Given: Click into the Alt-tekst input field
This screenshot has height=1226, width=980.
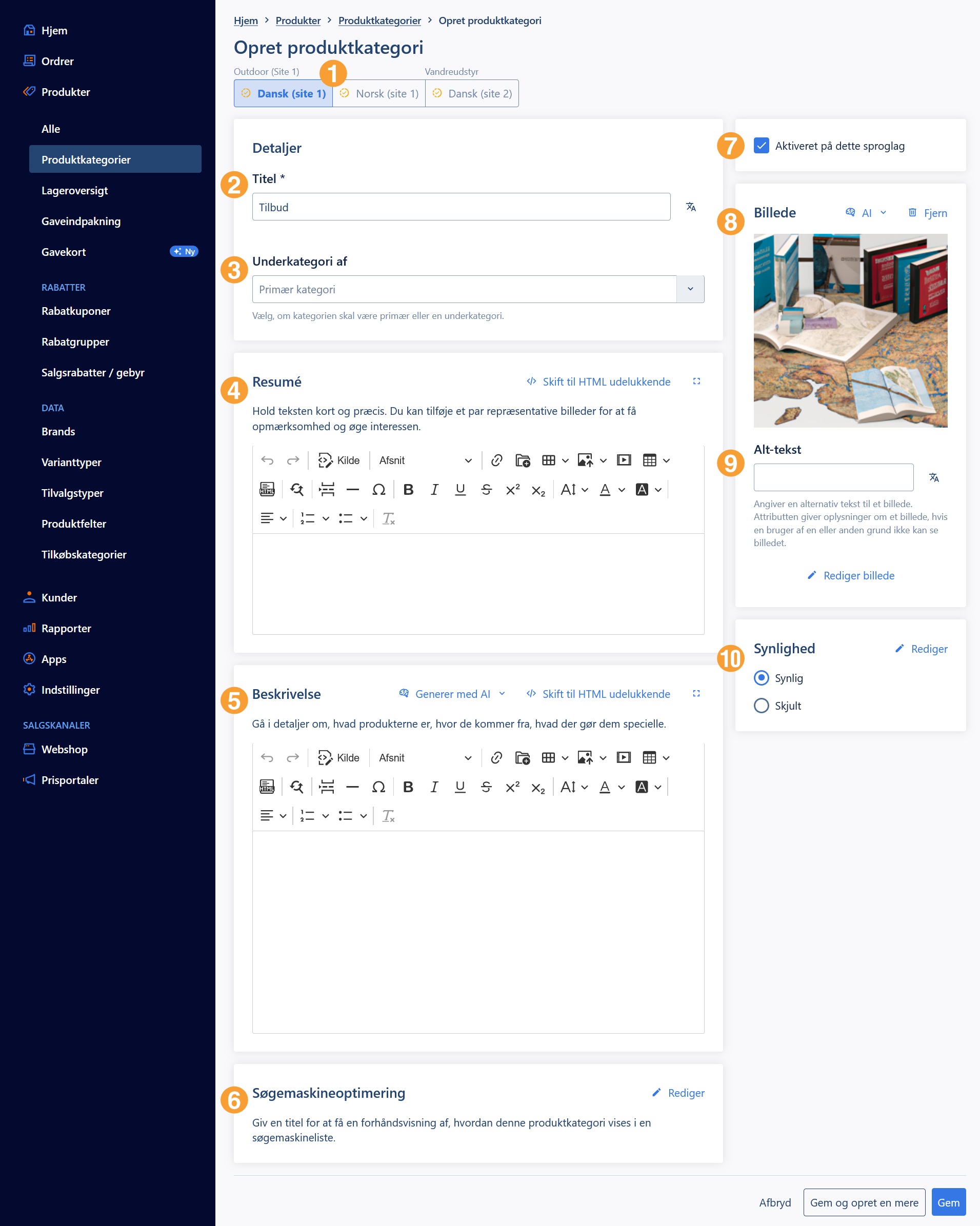Looking at the screenshot, I should point(833,478).
